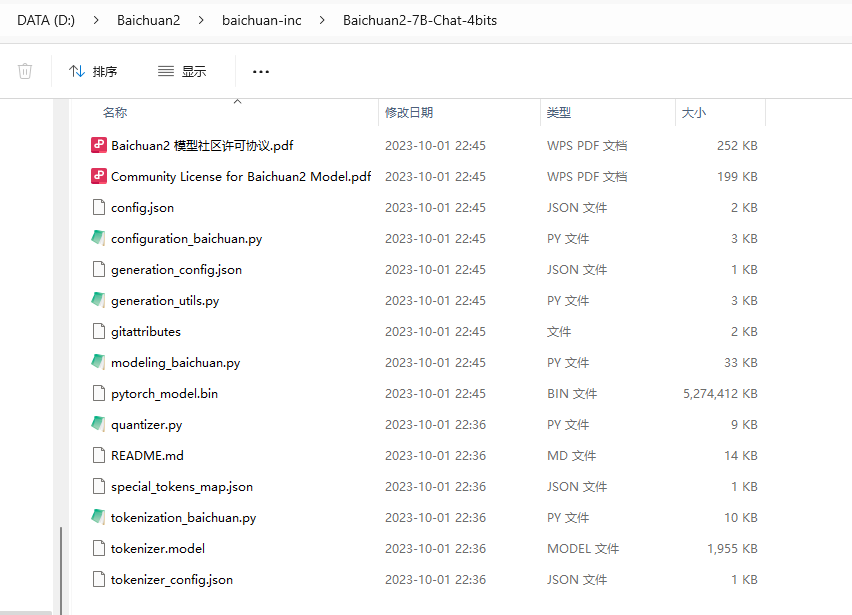852x615 pixels.
Task: Click the file icon of pytorch_model.bin
Action: coord(98,393)
